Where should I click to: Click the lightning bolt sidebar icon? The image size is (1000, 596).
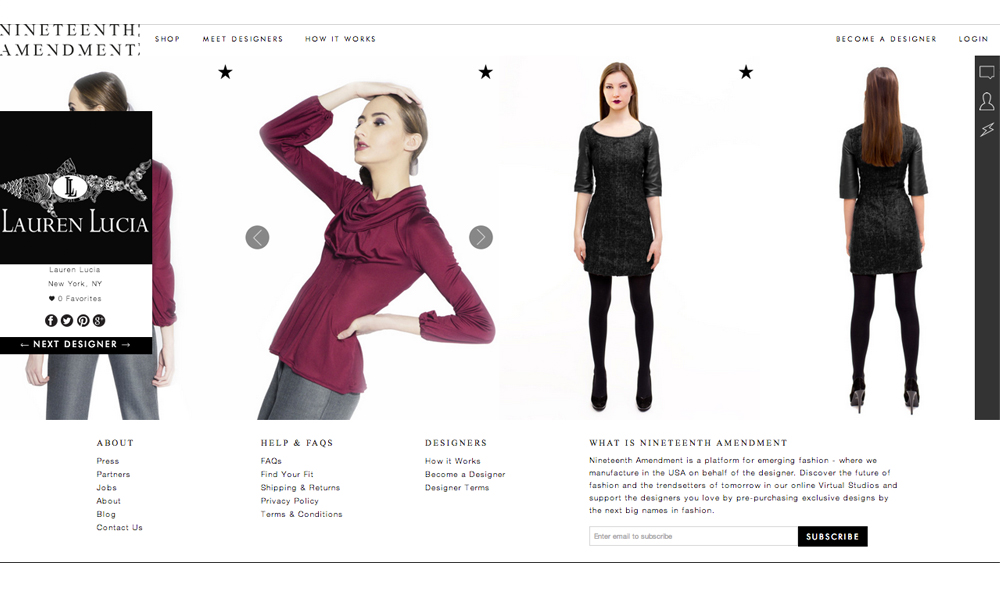point(987,130)
